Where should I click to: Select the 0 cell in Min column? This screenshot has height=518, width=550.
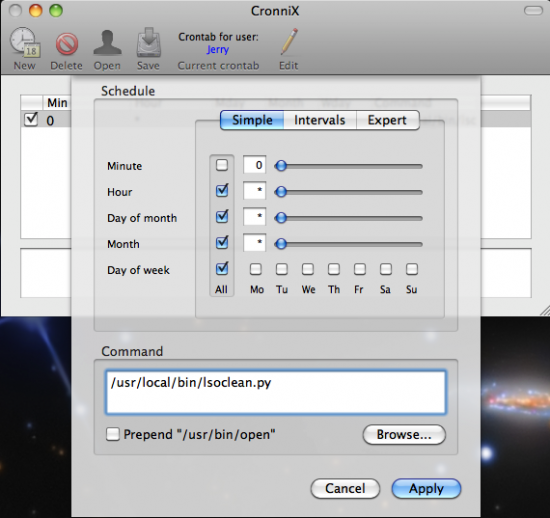point(50,121)
